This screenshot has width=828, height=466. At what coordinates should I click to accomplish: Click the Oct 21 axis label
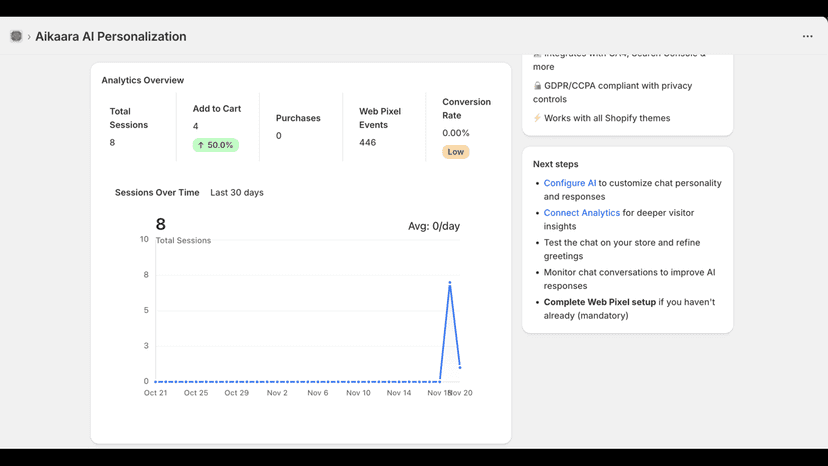155,393
